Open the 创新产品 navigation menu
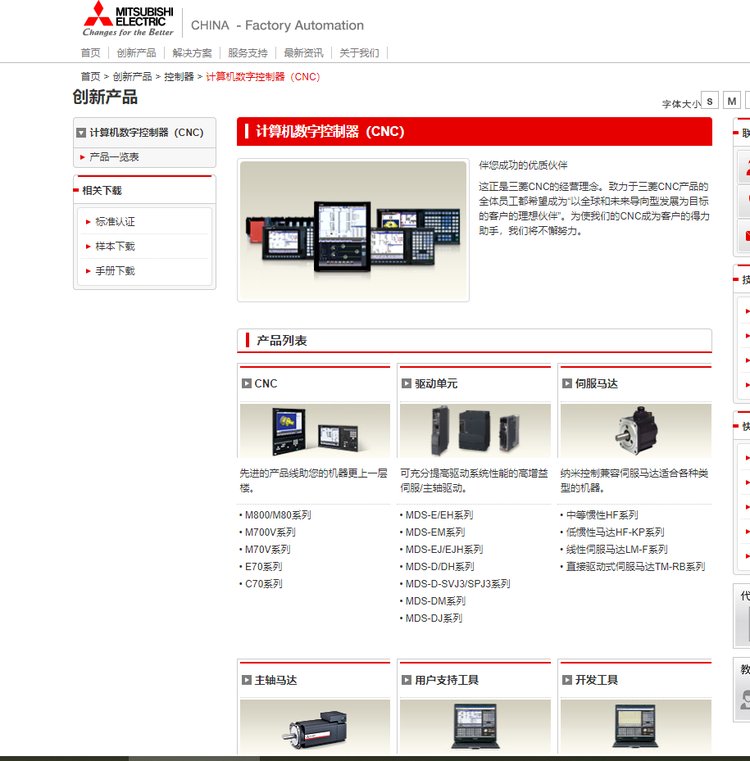 point(136,53)
